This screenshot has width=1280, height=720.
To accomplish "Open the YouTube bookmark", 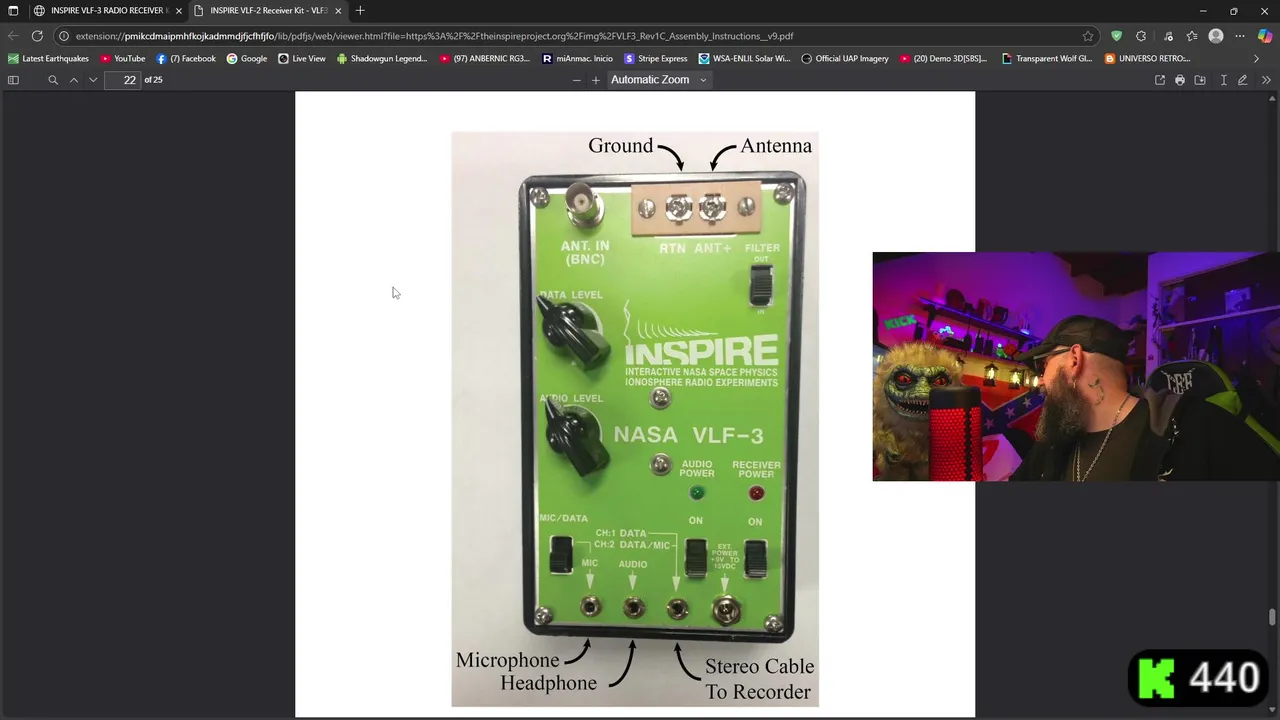I will pos(122,59).
